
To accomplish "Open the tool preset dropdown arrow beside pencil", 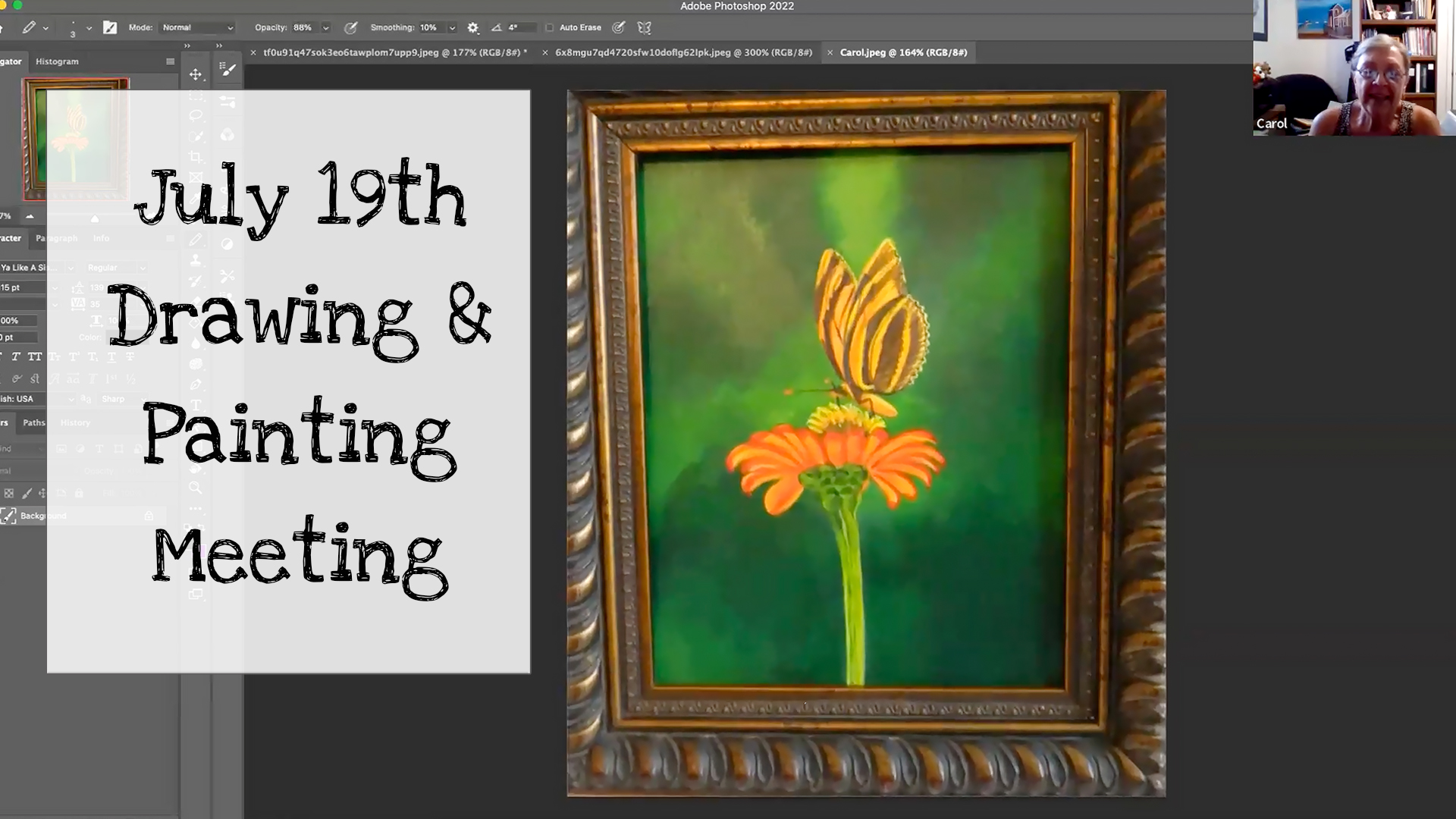I will click(x=45, y=28).
